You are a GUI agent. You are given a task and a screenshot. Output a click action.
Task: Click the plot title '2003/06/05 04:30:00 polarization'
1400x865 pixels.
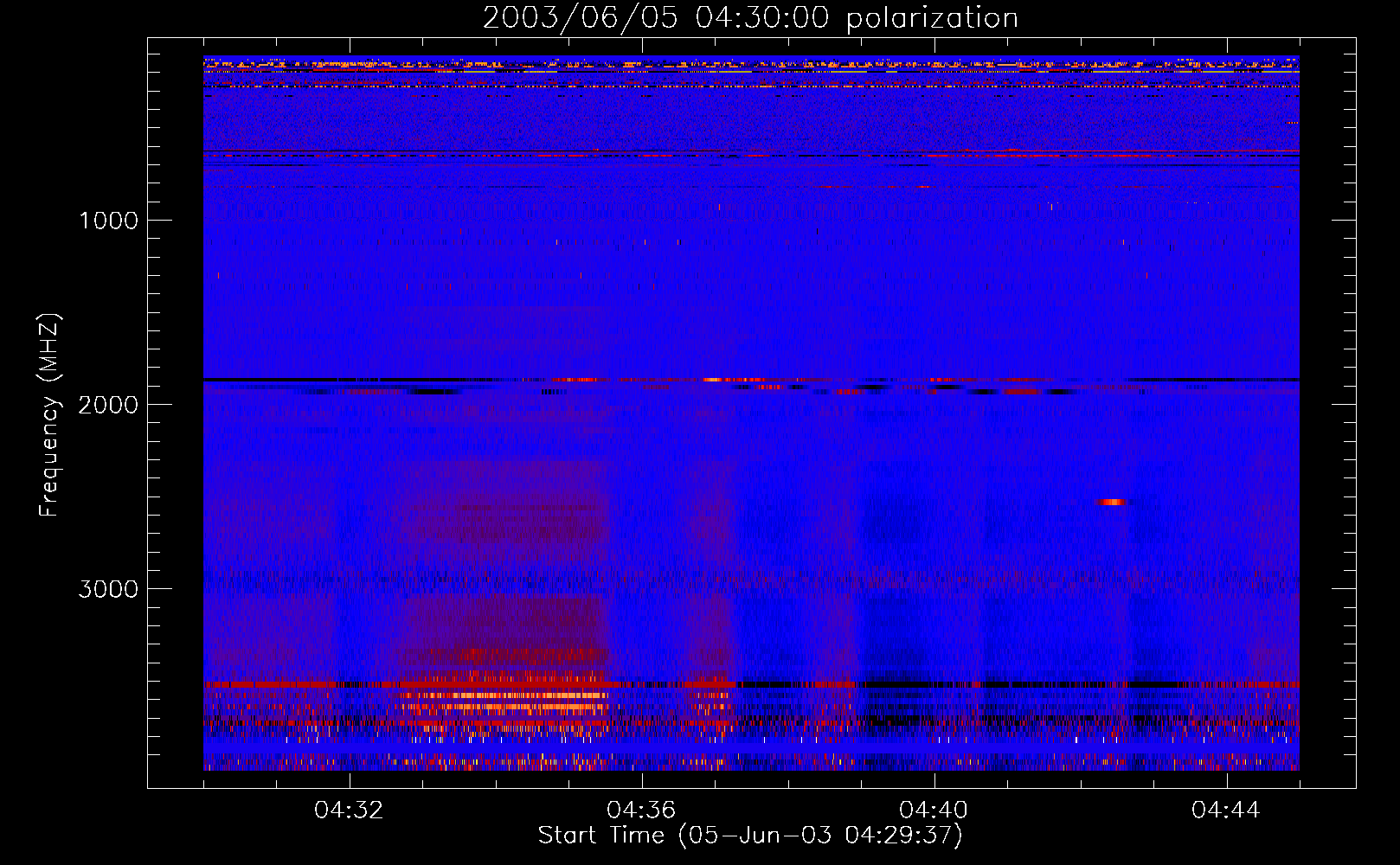pyautogui.click(x=750, y=18)
